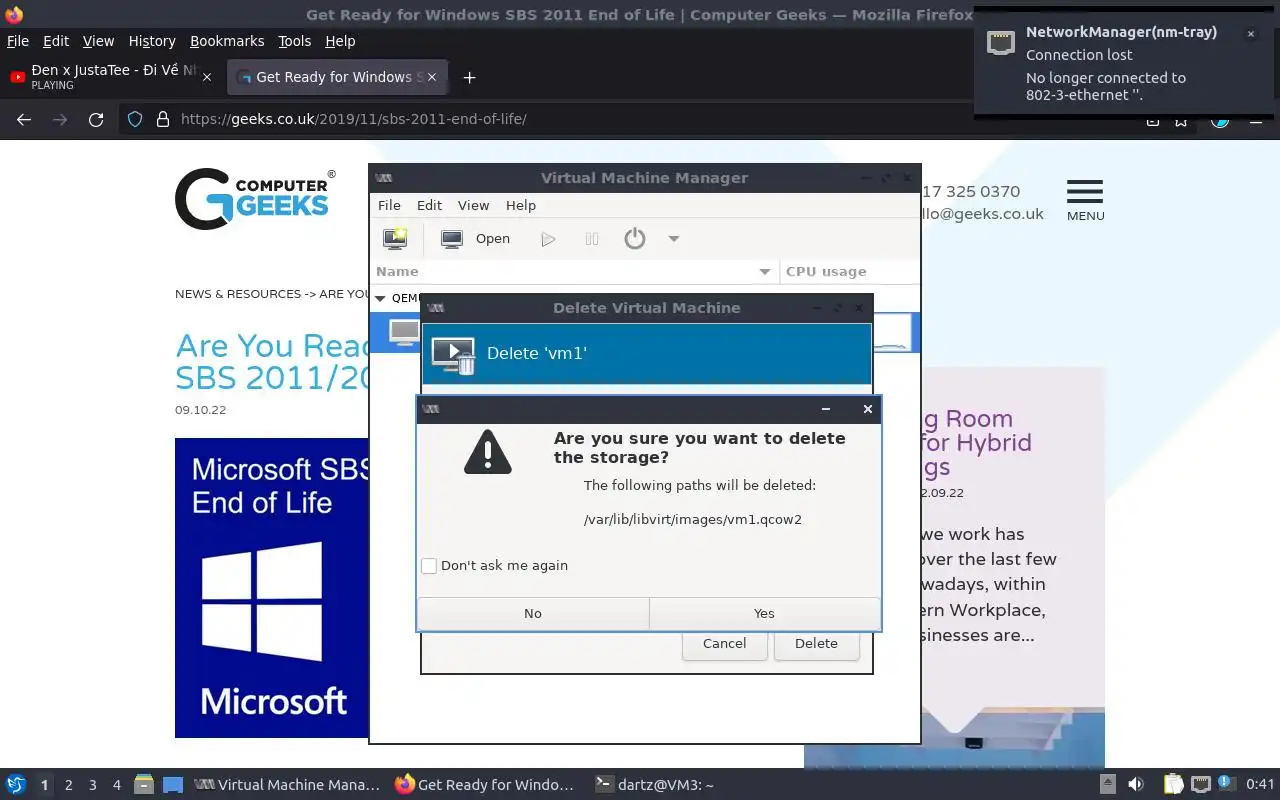Open Firefox File menu
This screenshot has height=800, width=1280.
pos(18,41)
